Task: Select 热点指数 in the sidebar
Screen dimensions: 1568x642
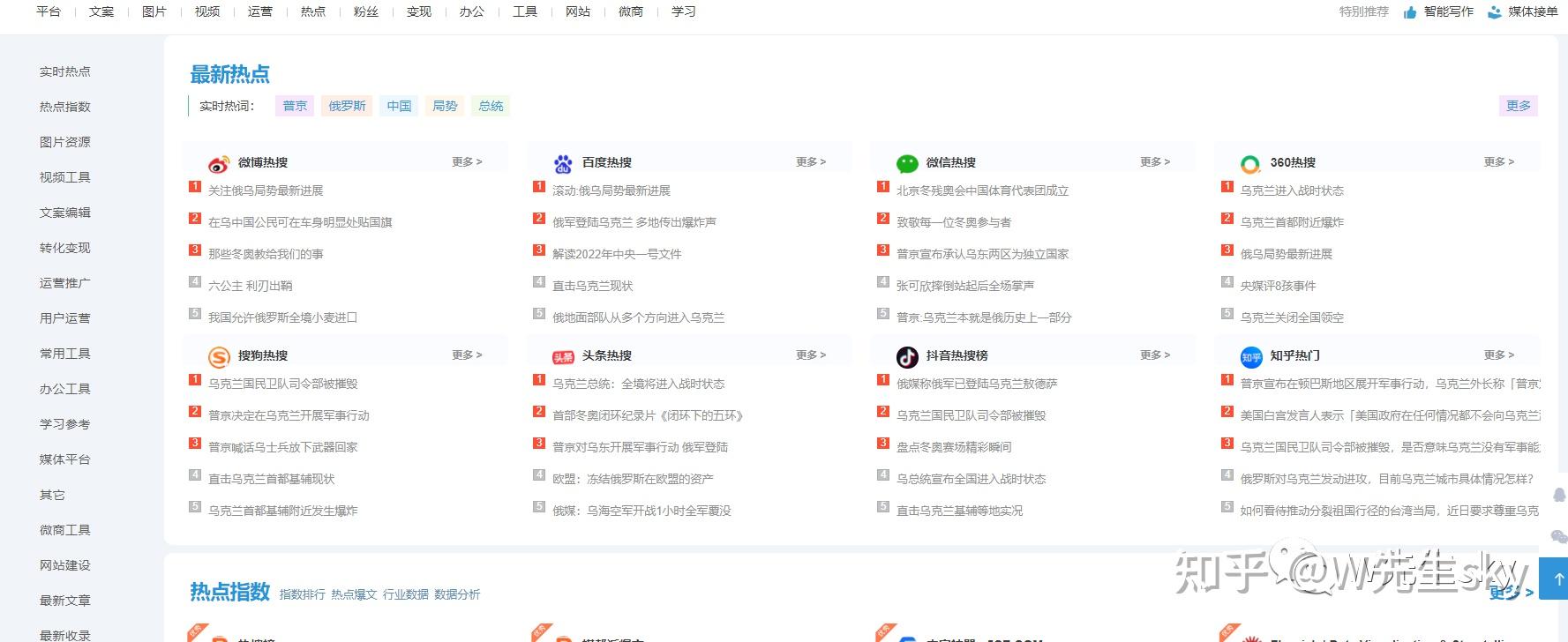Action: tap(65, 107)
